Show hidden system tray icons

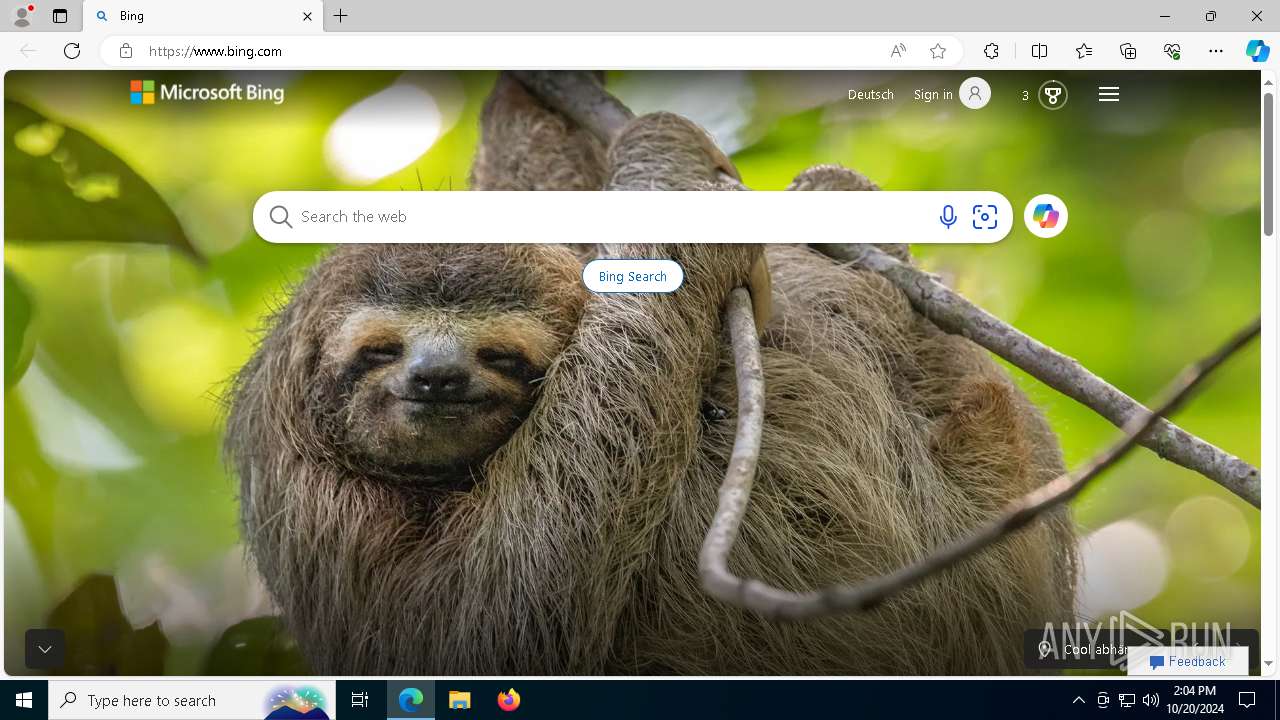click(1078, 700)
